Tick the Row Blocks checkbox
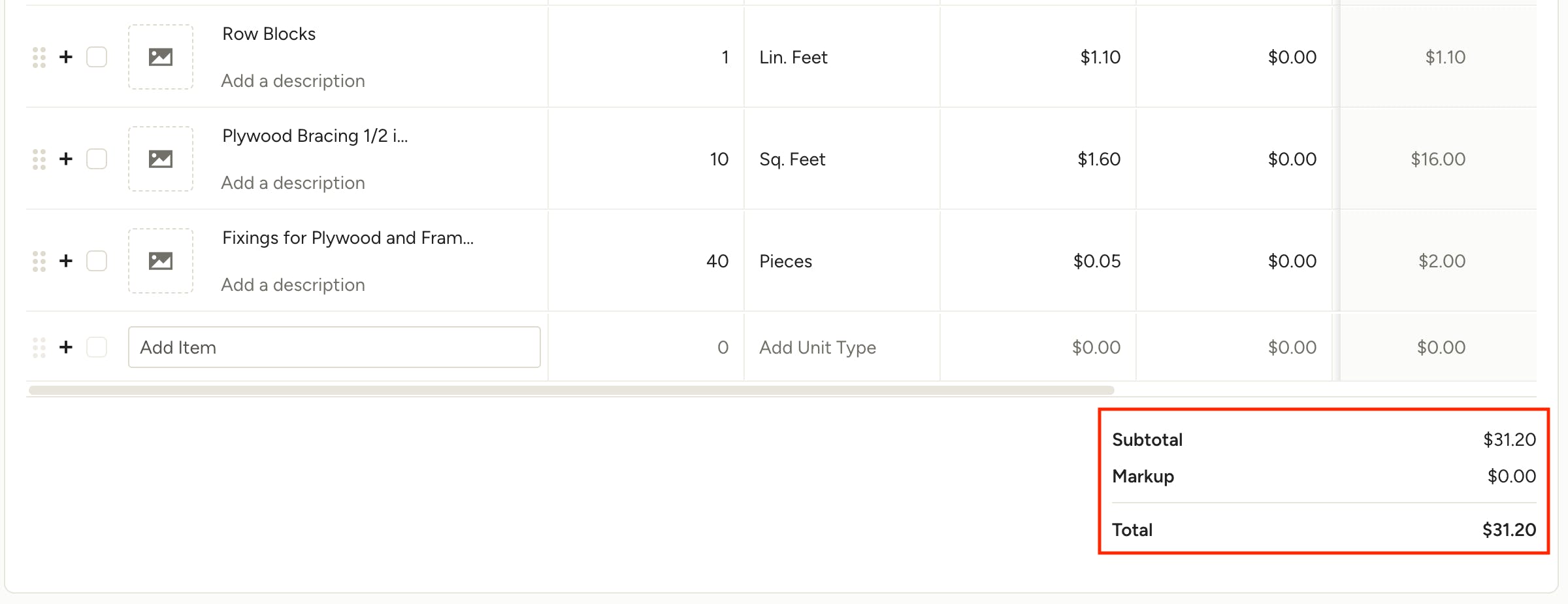 tap(97, 58)
